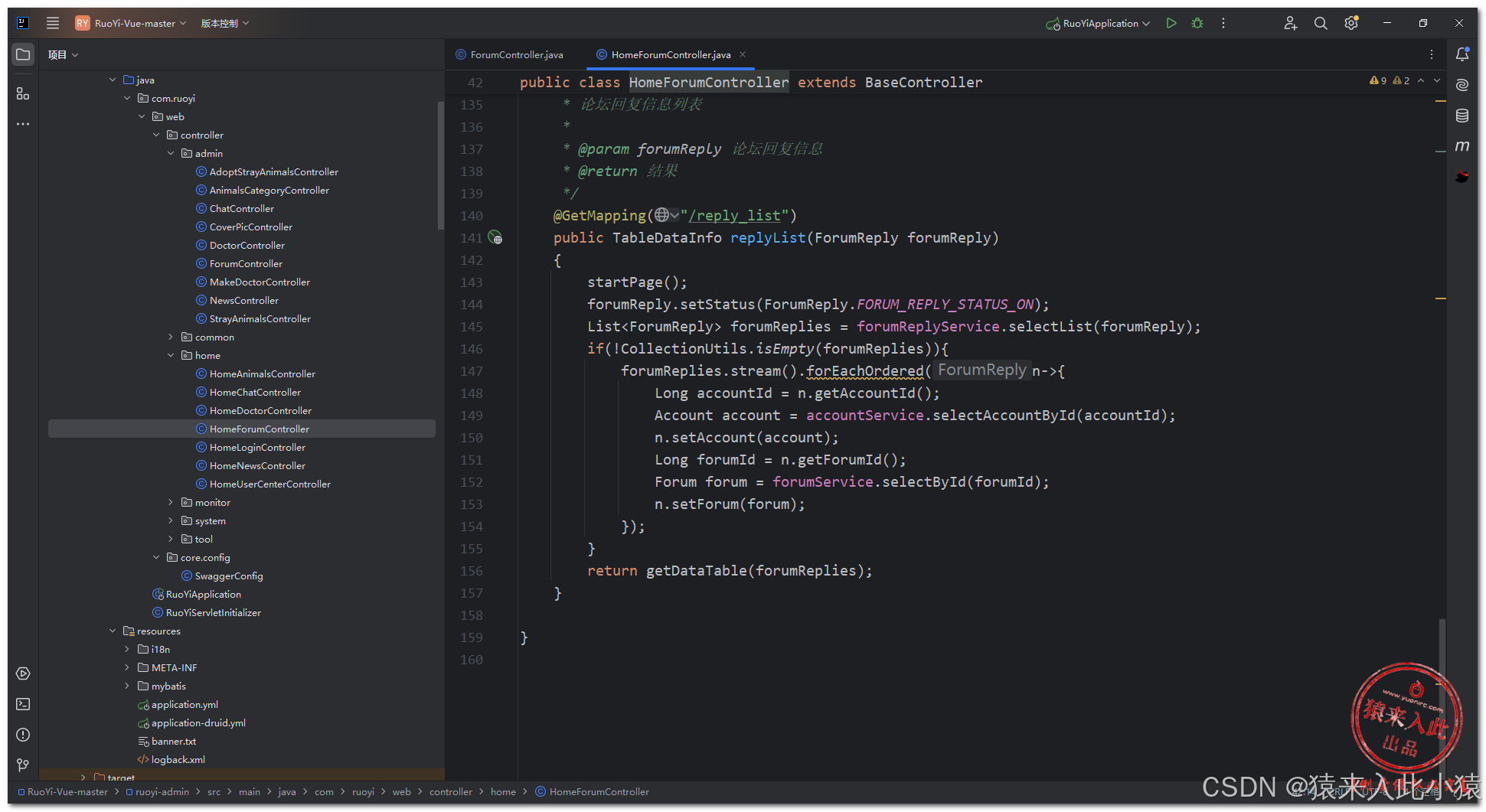The width and height of the screenshot is (1486, 812).
Task: Run RuoYiApplication with the play icon
Action: (1171, 23)
